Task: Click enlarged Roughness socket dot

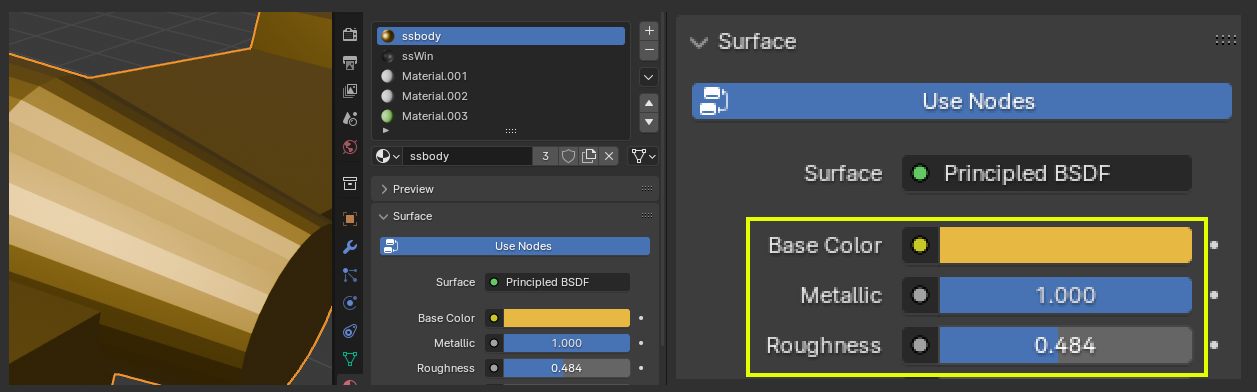Action: (x=920, y=346)
